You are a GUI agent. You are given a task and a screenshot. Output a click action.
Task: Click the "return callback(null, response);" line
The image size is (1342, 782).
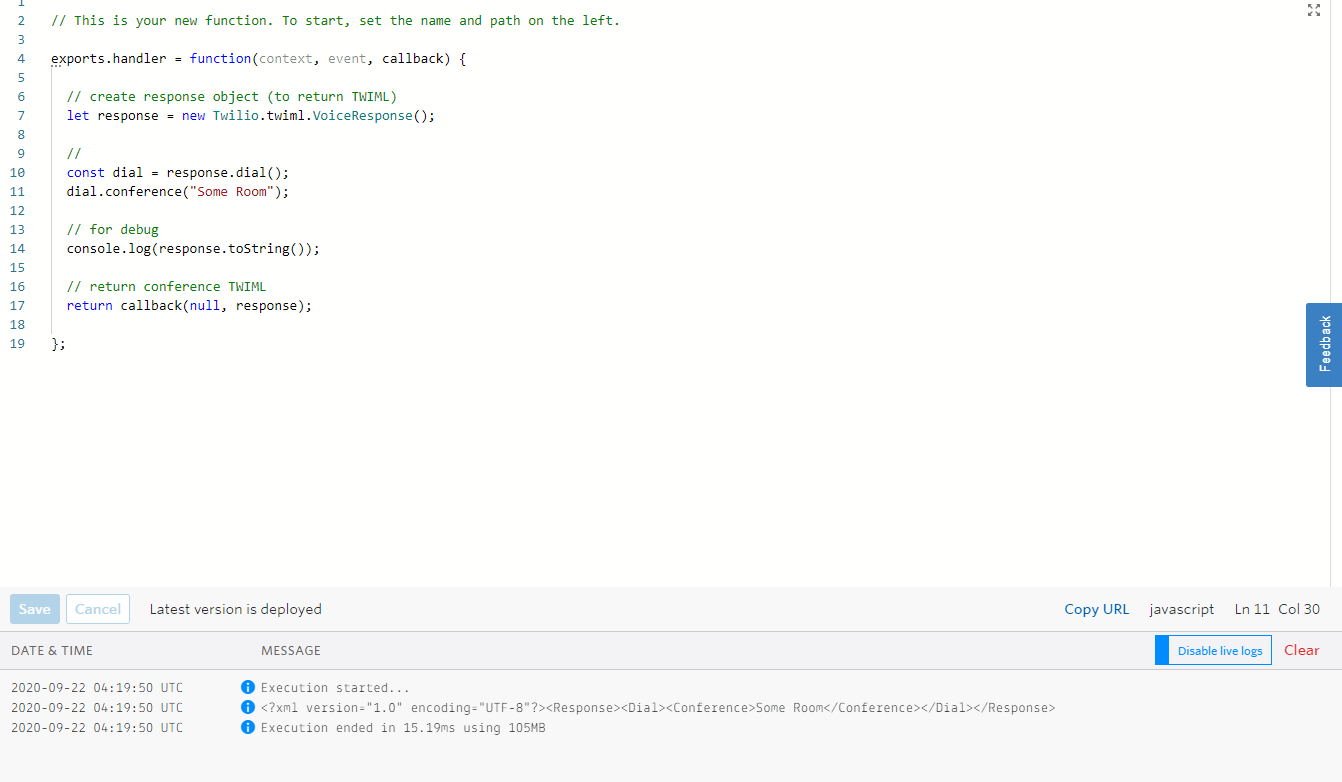tap(190, 306)
